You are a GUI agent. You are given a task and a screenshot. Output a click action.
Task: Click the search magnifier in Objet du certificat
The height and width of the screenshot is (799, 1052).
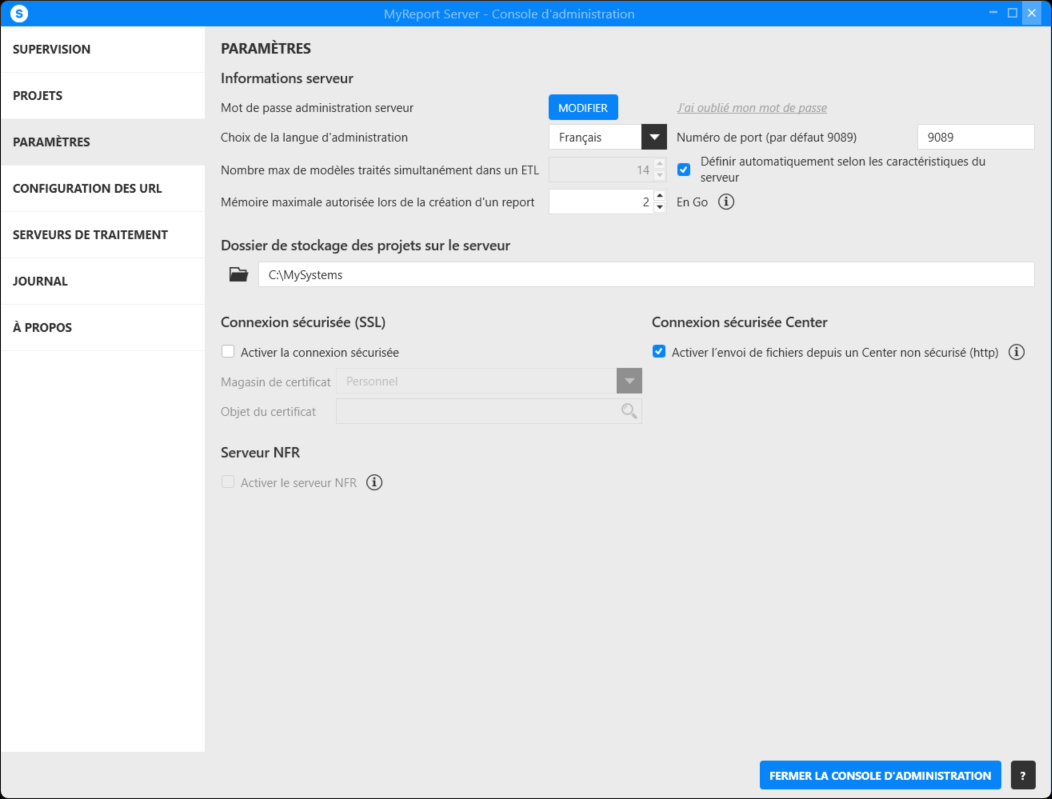coord(628,411)
